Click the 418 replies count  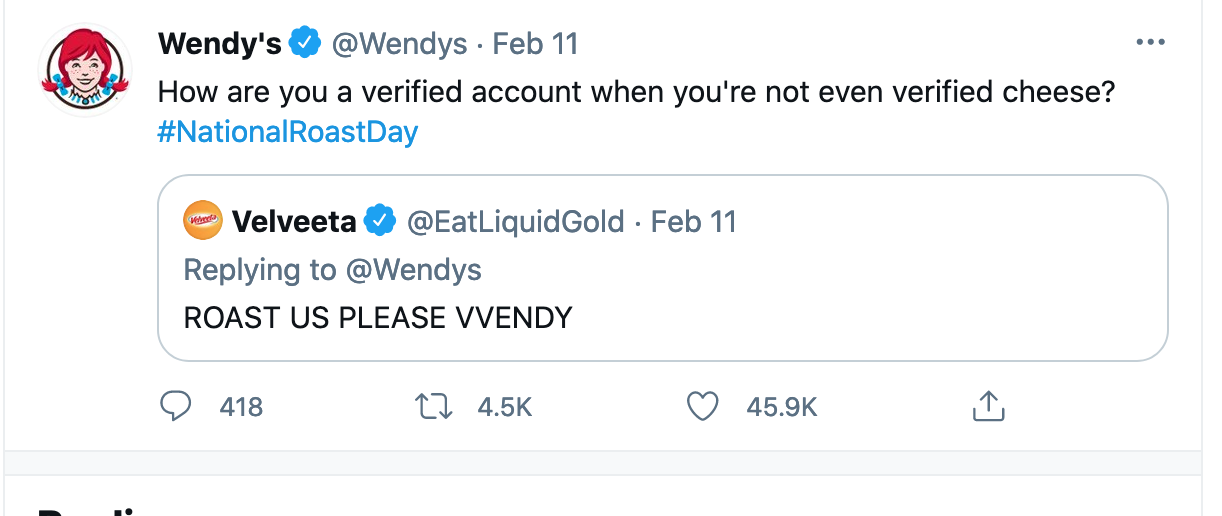241,407
